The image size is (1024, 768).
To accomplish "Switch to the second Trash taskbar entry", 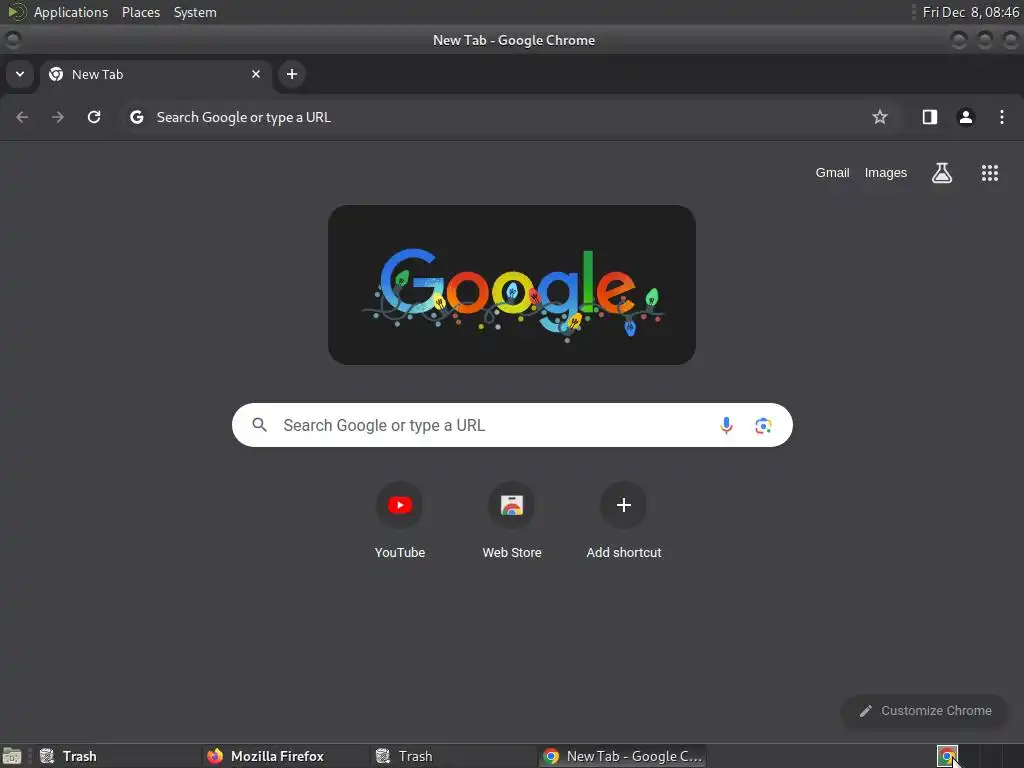I will click(453, 756).
